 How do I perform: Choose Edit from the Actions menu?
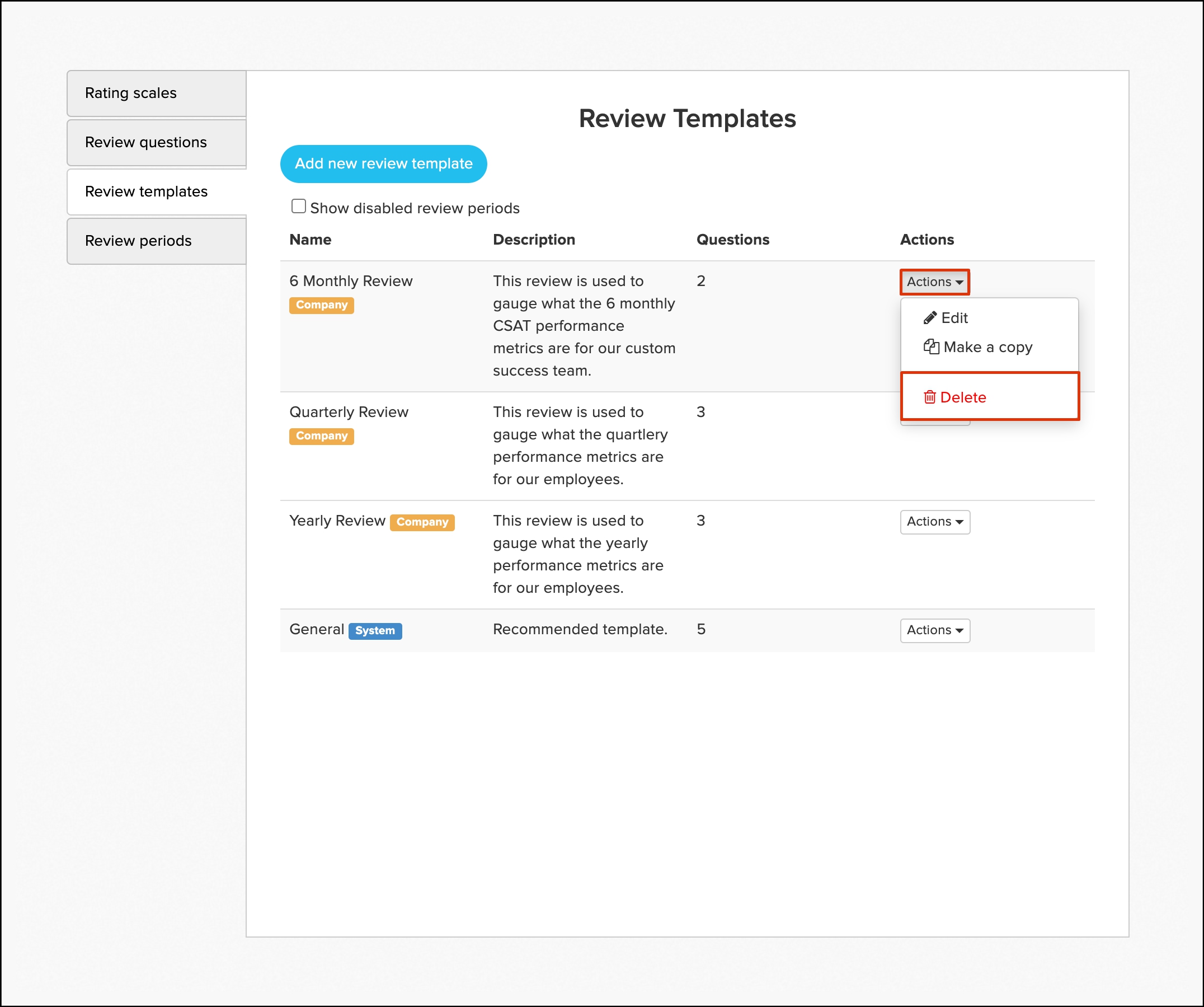954,318
